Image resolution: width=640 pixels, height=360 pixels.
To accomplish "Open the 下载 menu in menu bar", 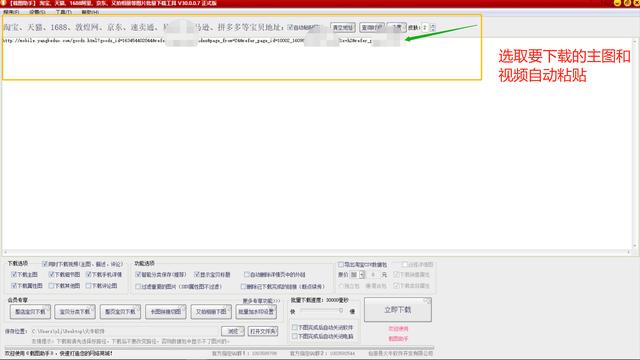I will pyautogui.click(x=64, y=12).
